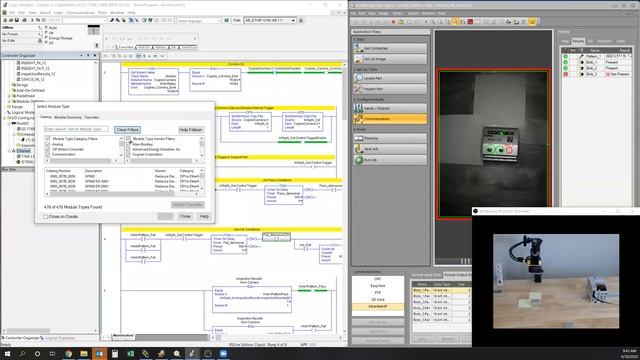Toggle the CIP Motion Converter filter checkbox
The width and height of the screenshot is (640, 360).
tap(48, 149)
